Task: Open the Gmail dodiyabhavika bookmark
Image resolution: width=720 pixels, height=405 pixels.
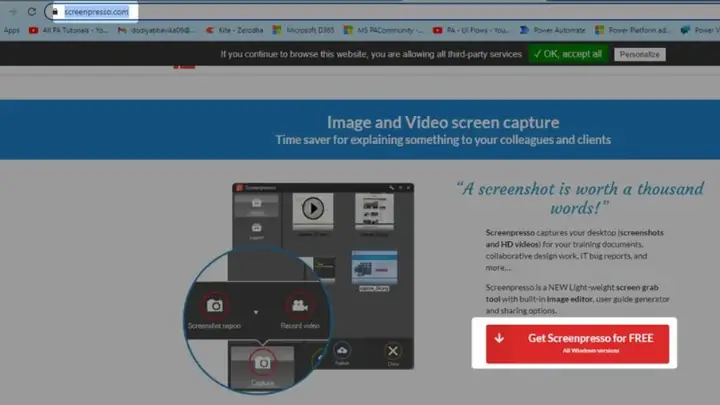Action: coord(156,30)
